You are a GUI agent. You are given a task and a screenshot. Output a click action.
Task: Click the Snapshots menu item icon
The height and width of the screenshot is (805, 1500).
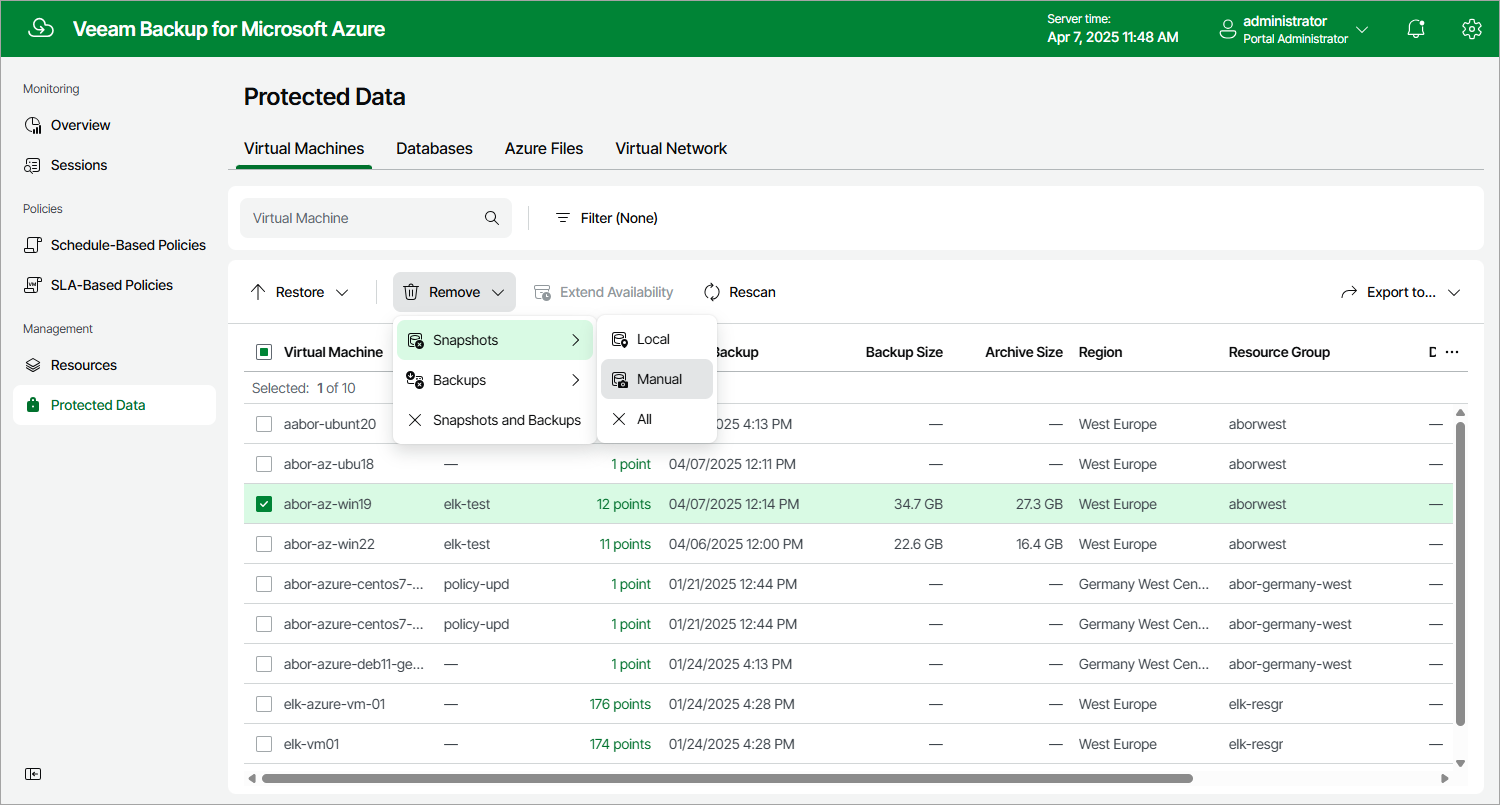[415, 340]
